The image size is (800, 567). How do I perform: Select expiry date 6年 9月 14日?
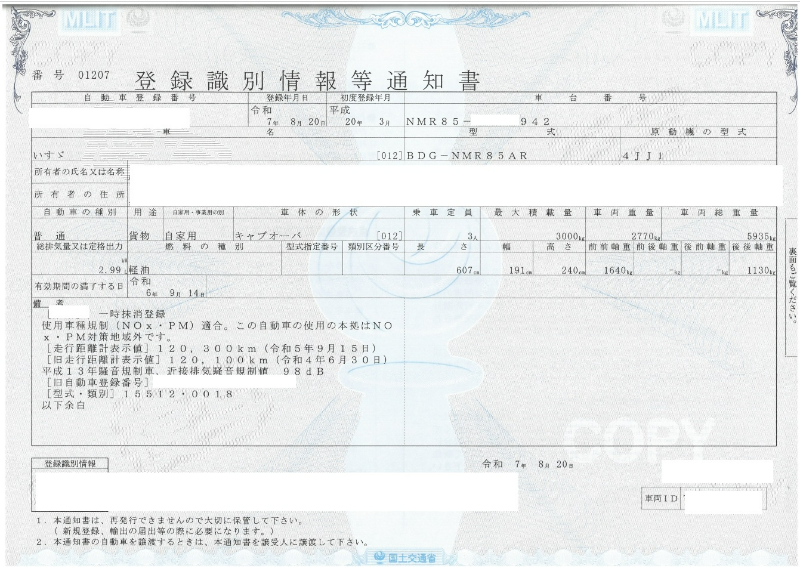point(176,293)
